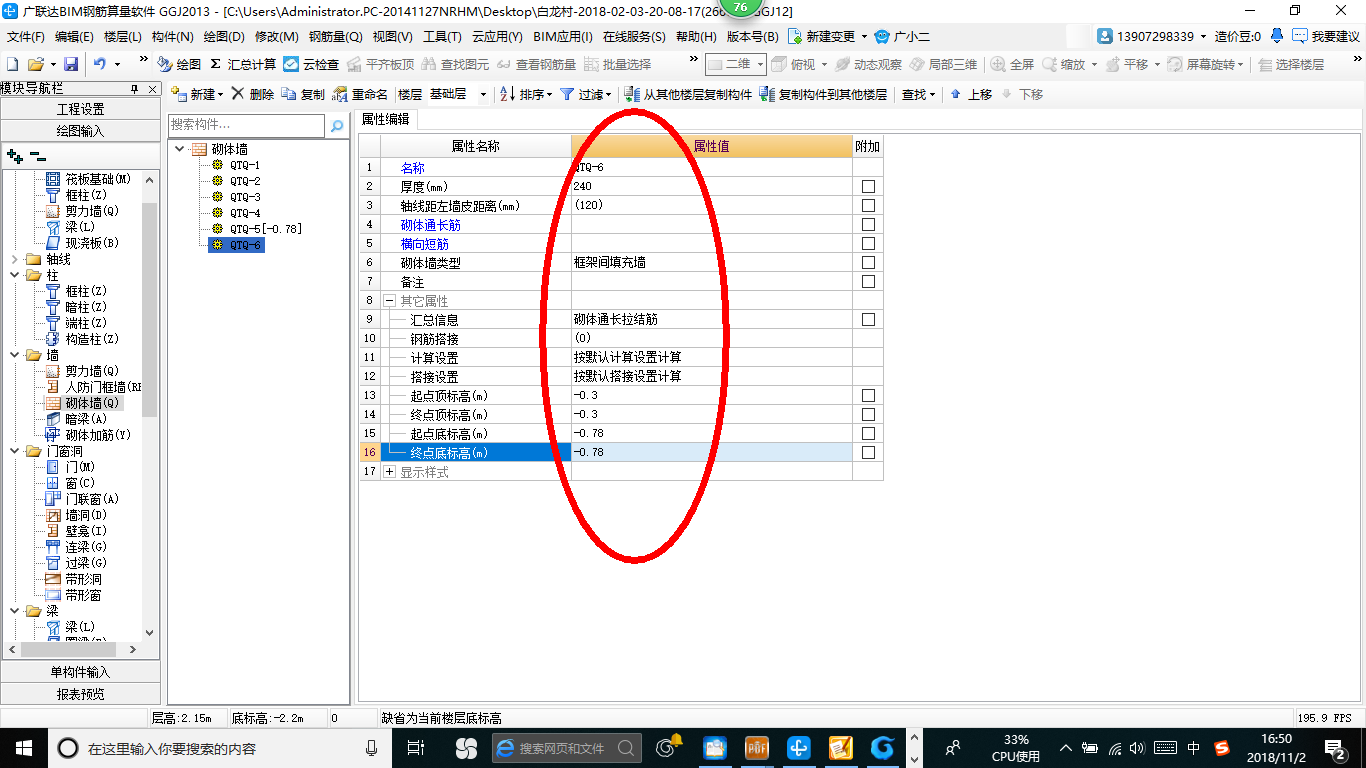
Task: Click 全屏 full screen tool
Action: (x=1013, y=64)
